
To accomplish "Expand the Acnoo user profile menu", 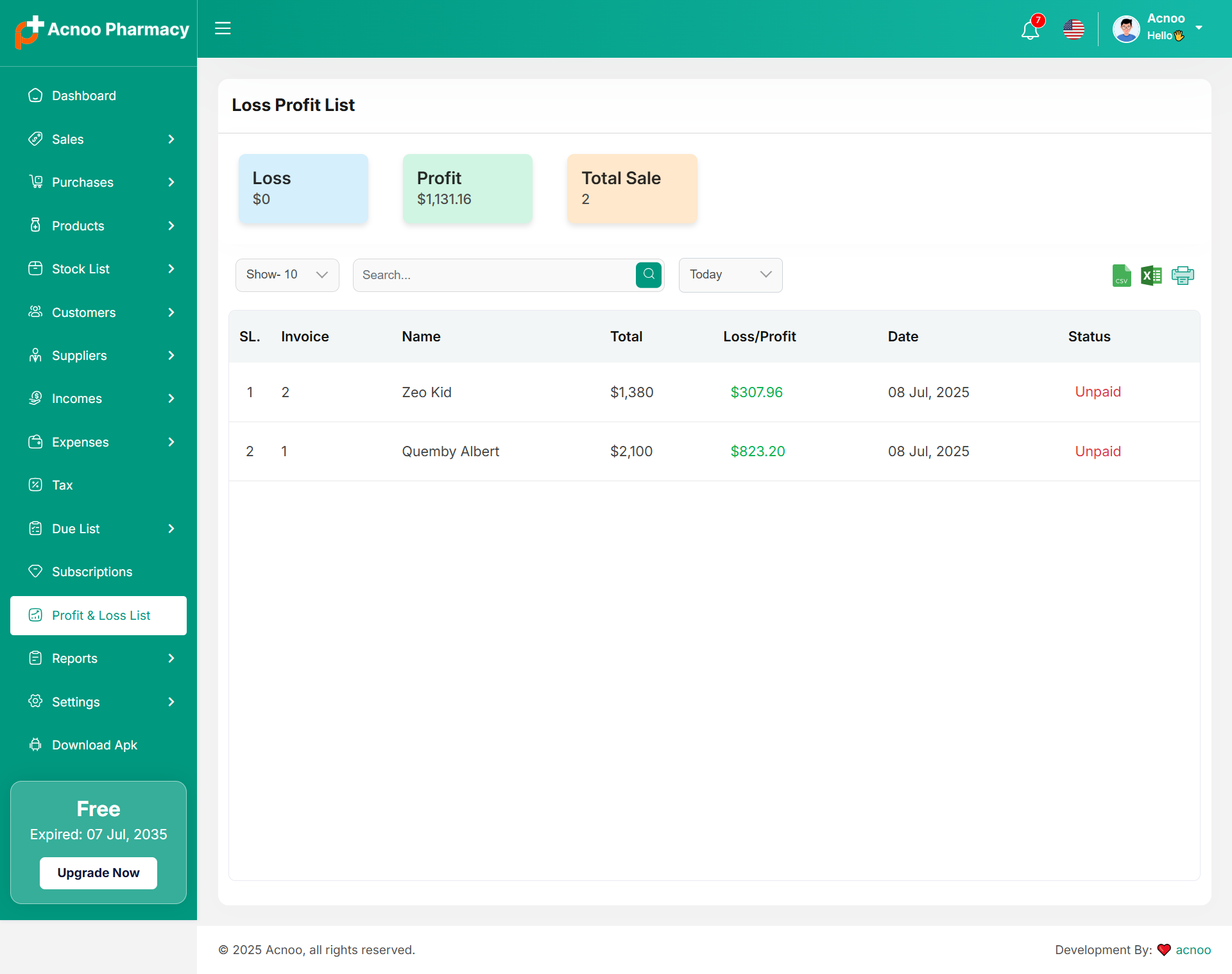I will [1198, 28].
